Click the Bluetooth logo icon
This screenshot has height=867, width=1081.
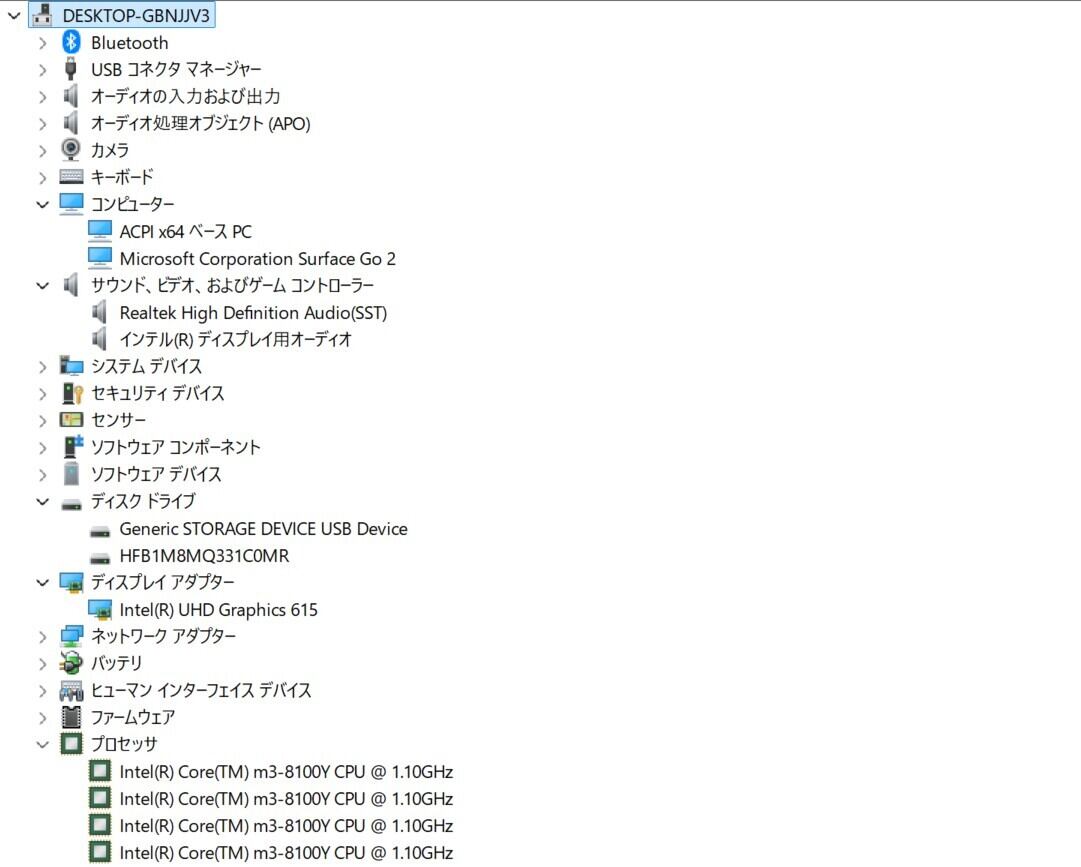point(71,43)
